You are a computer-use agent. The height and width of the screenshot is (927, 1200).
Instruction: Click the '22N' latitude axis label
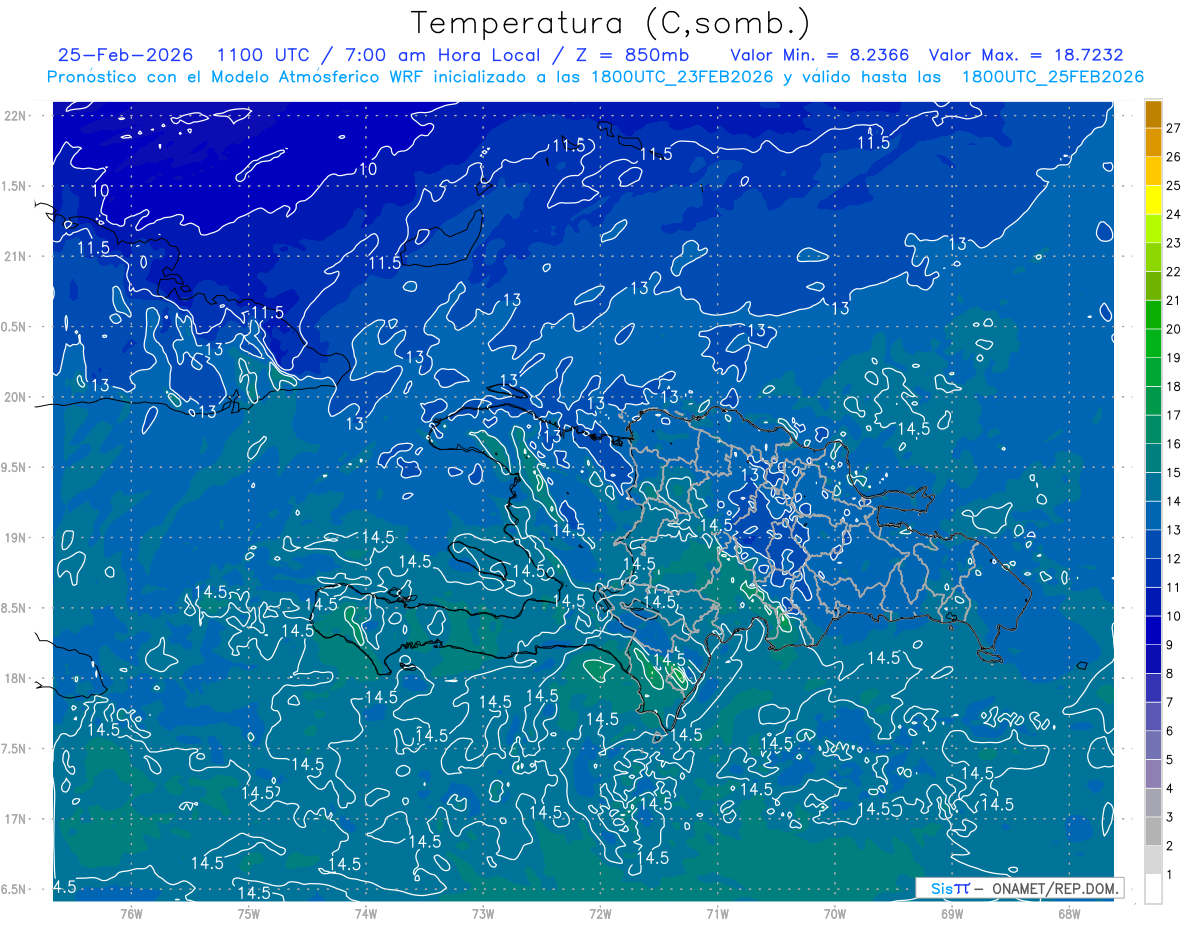(14, 116)
